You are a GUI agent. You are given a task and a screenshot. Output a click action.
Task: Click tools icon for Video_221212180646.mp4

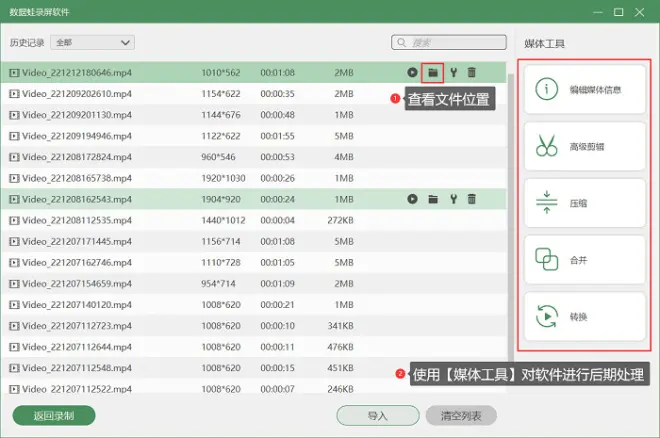pos(453,73)
